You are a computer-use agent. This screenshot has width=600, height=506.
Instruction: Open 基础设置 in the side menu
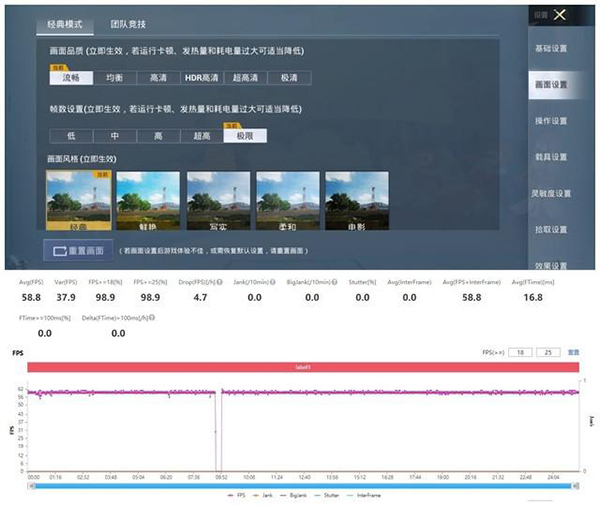point(551,48)
